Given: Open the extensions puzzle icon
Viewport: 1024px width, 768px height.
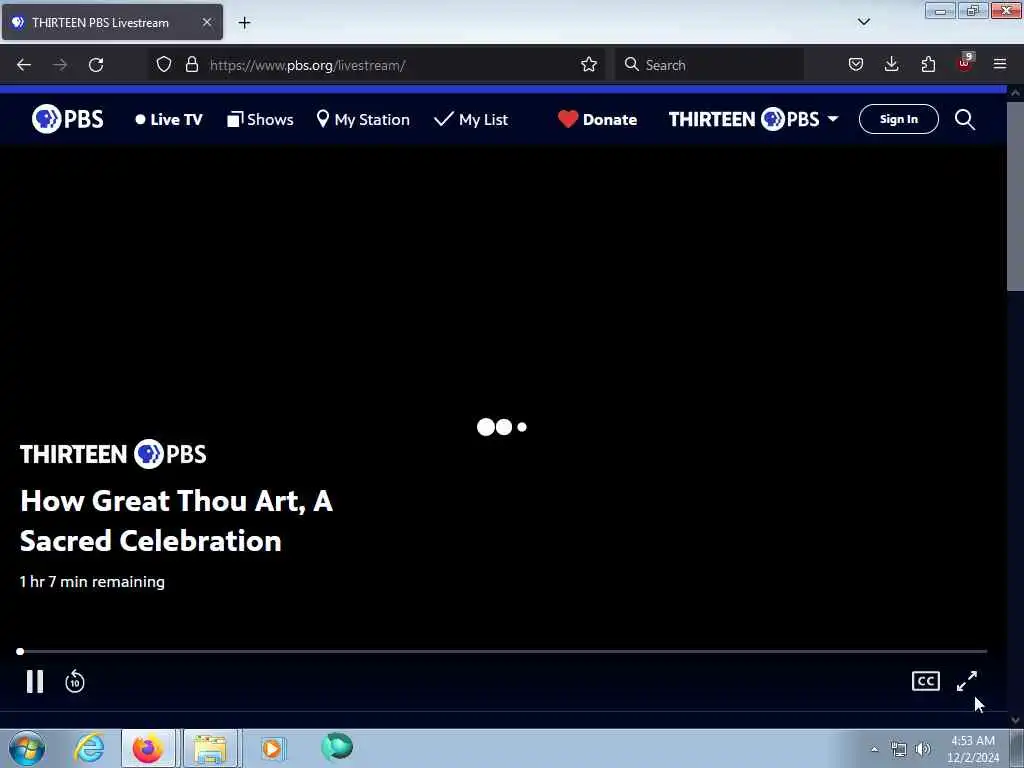Looking at the screenshot, I should (928, 65).
